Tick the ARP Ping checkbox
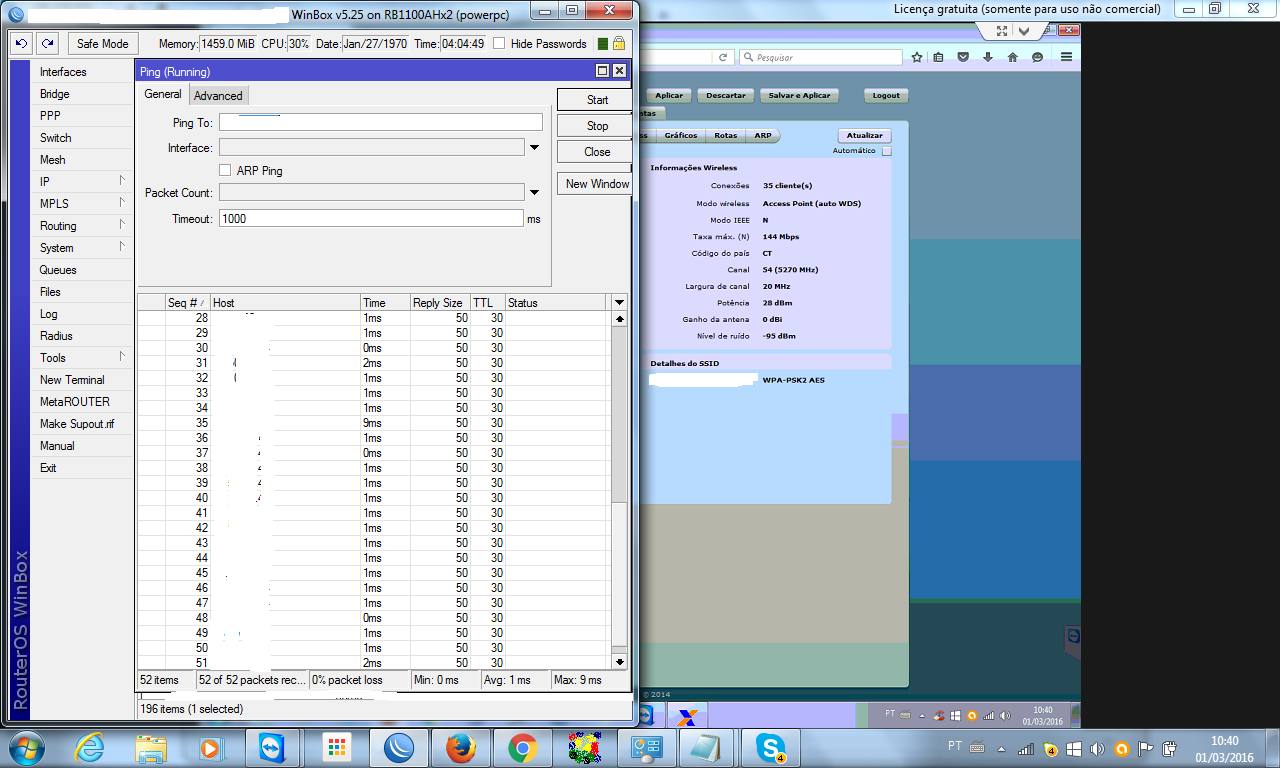 [225, 171]
